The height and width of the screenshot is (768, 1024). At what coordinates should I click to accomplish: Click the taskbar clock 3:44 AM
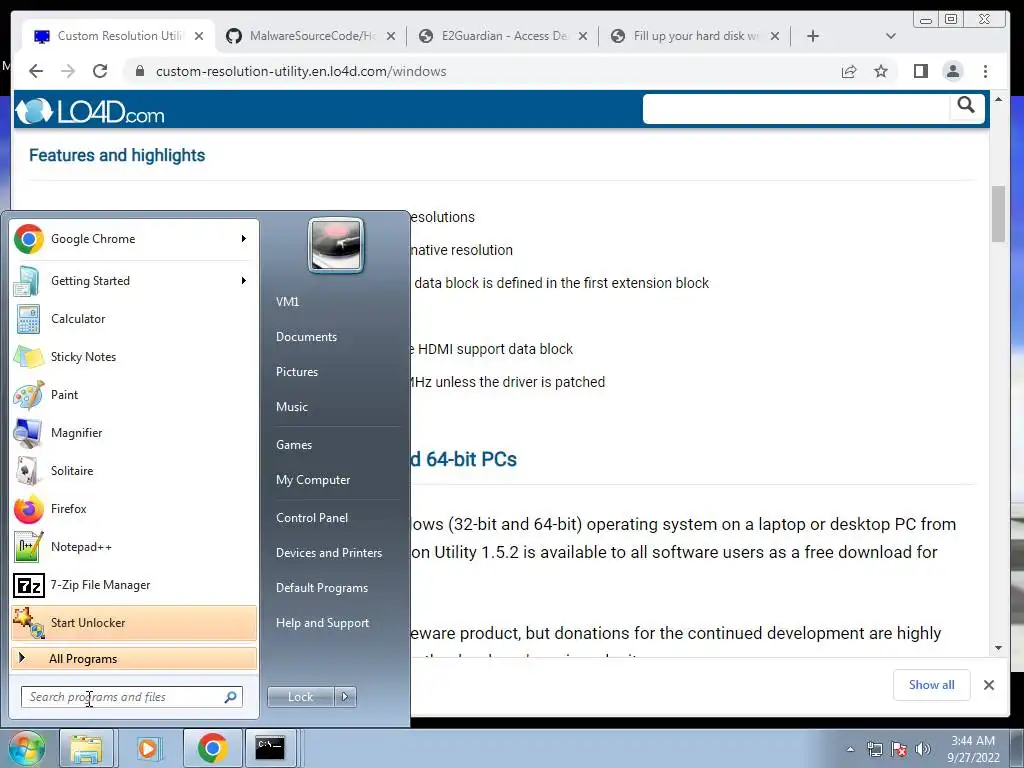pyautogui.click(x=972, y=741)
